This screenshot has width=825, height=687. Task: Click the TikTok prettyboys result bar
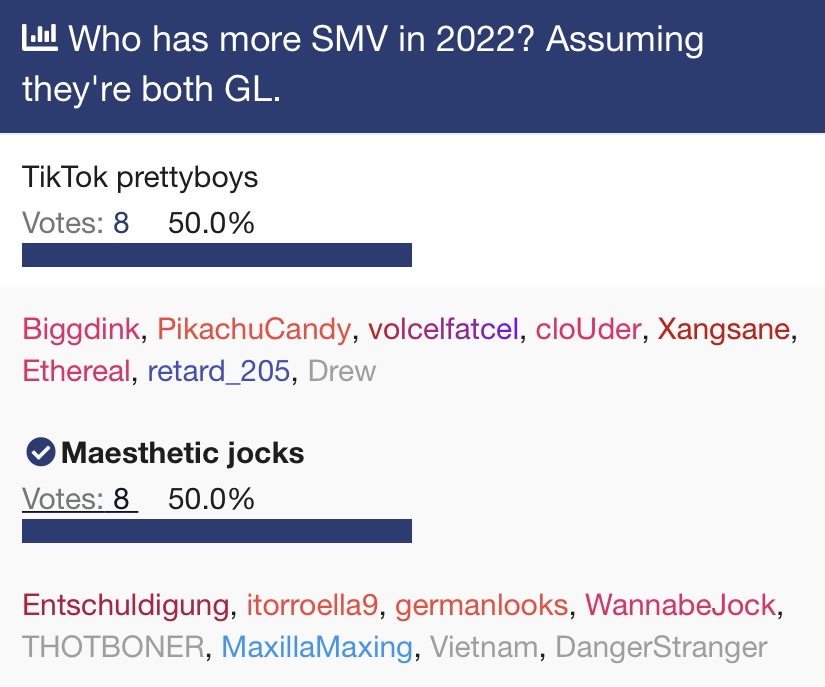[x=217, y=255]
